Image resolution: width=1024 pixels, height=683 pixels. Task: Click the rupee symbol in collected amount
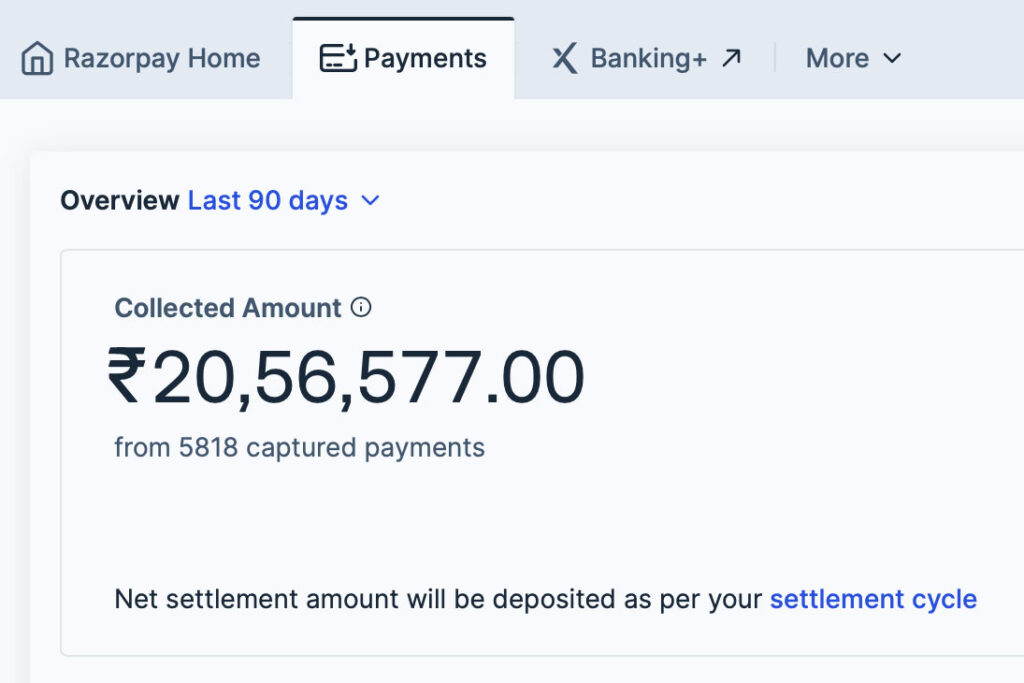coord(127,376)
